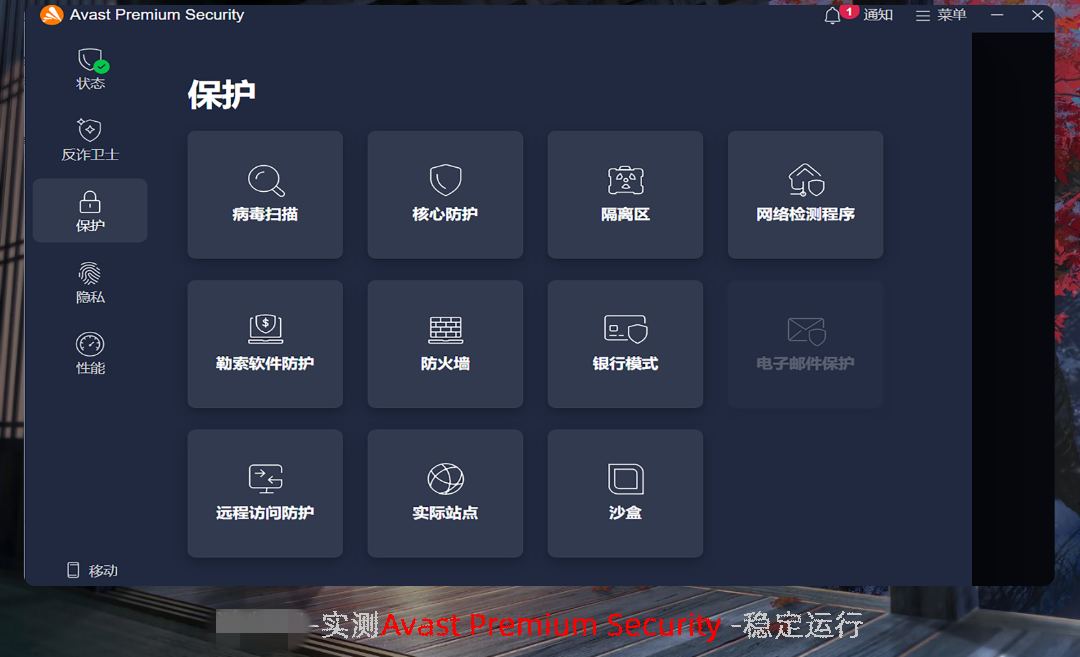Open the 状态 status section
The image size is (1080, 657).
[90, 69]
